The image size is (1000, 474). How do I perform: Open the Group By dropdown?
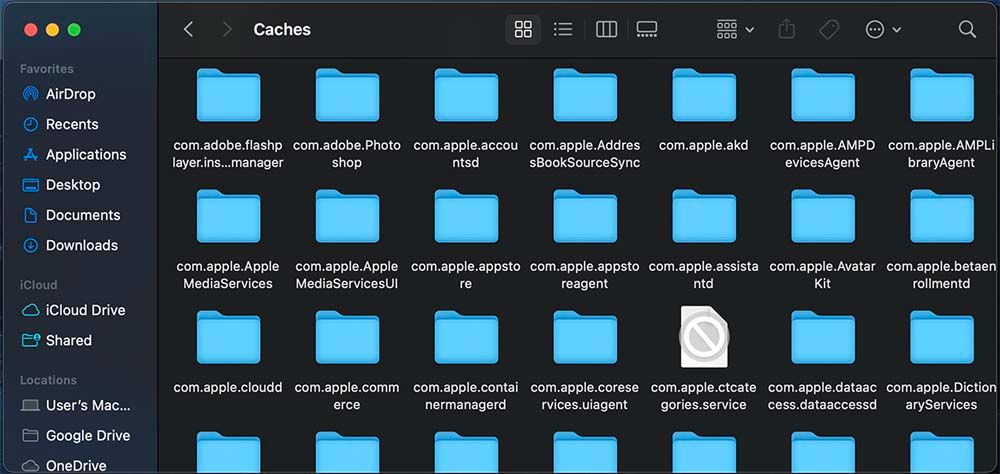(735, 29)
